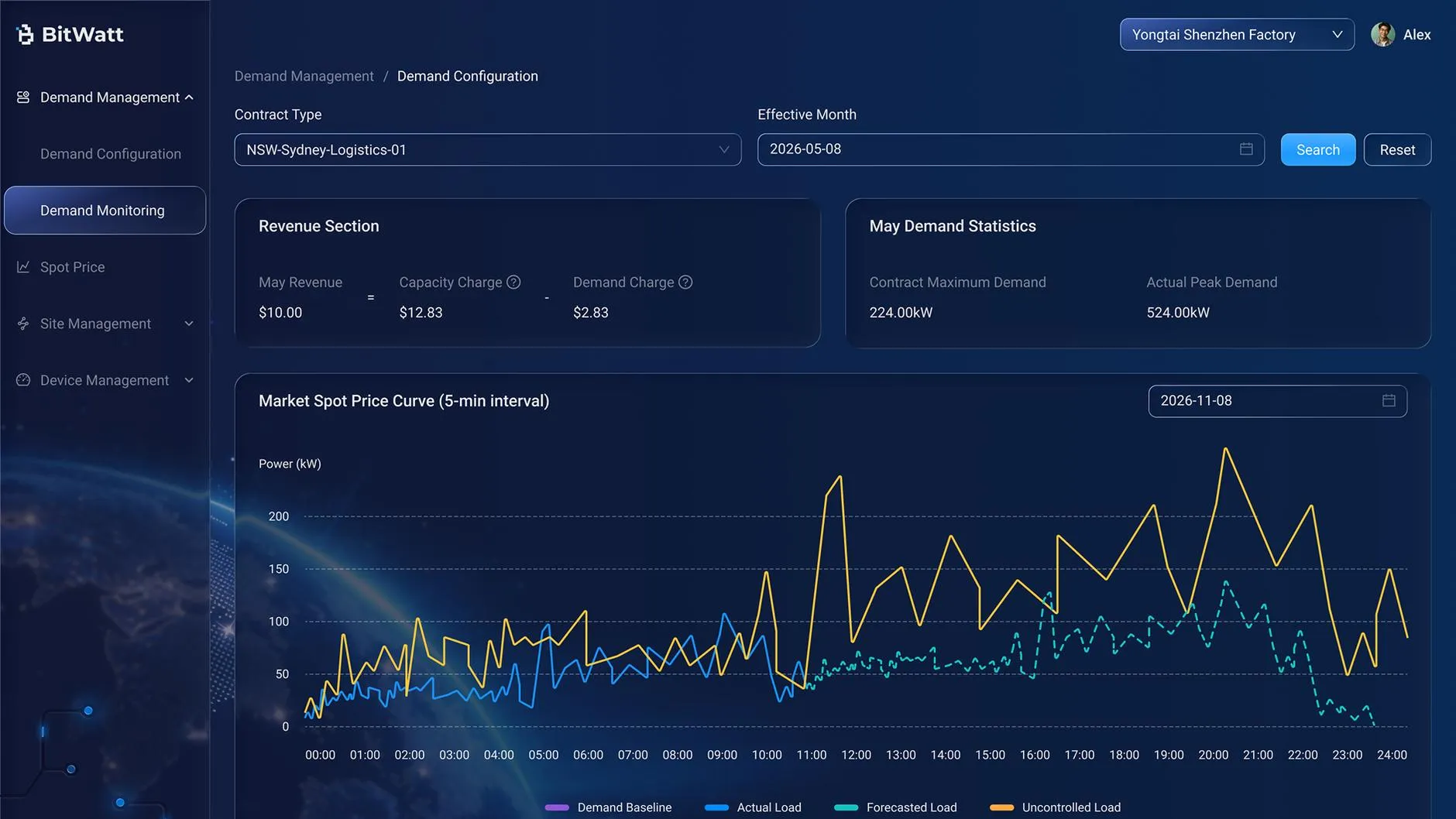
Task: Click Contract Maximum Demand value 224.00kW
Action: pos(901,313)
